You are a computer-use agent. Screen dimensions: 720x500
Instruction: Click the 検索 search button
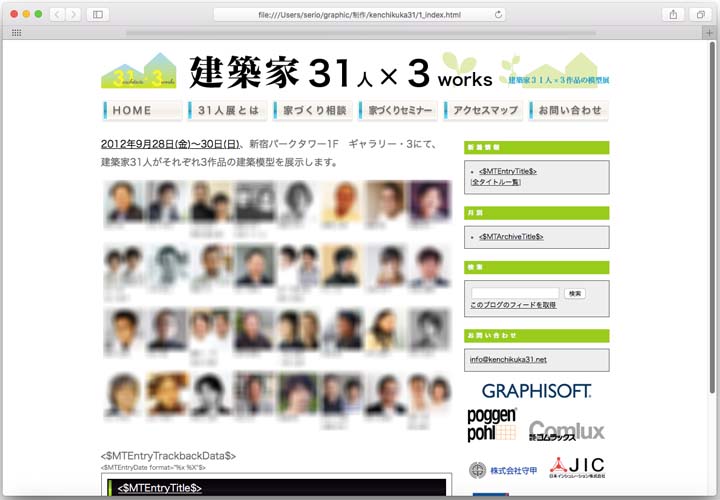(x=575, y=293)
